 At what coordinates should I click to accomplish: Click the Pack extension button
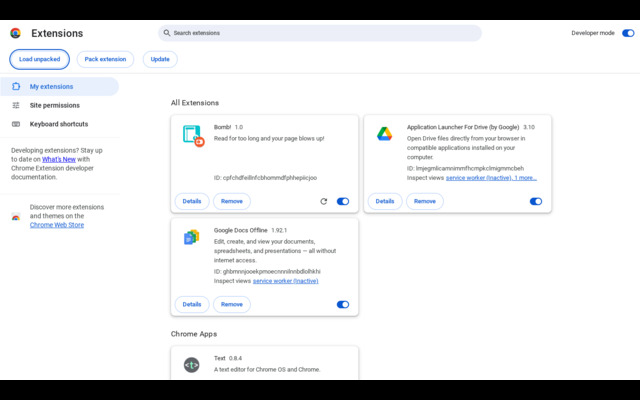[x=105, y=59]
